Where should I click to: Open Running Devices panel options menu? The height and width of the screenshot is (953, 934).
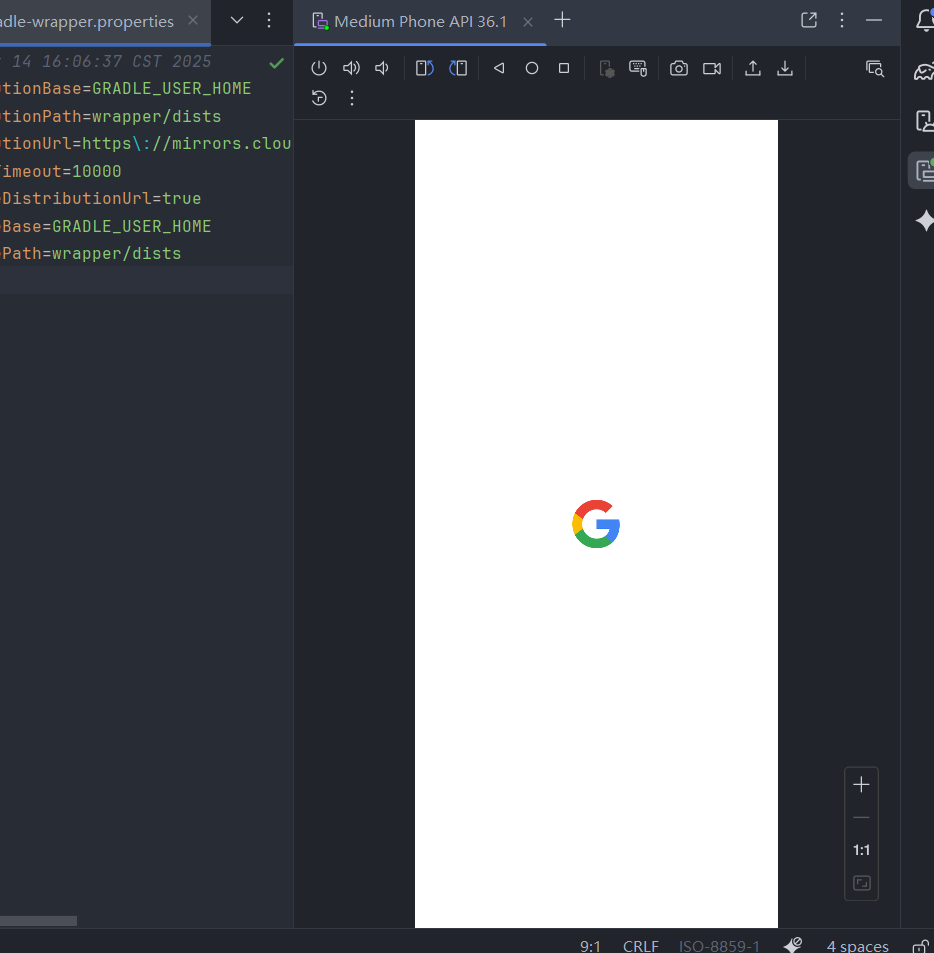842,20
